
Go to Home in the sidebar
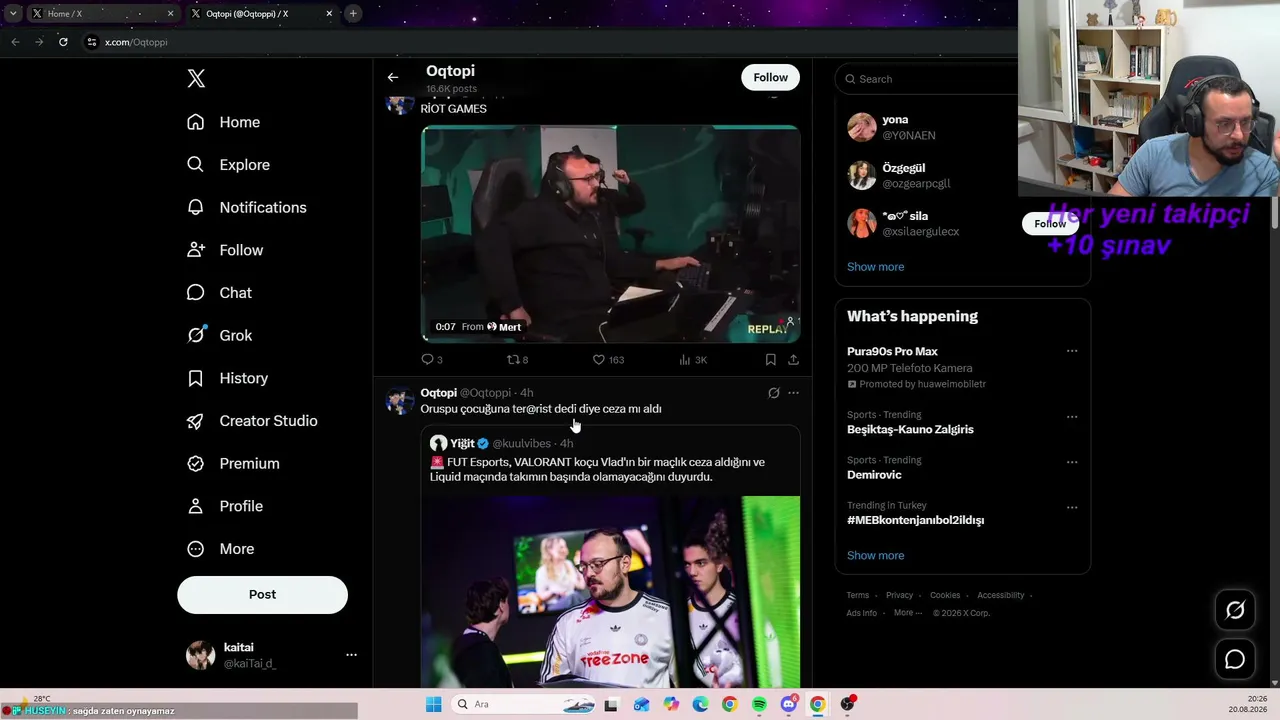[224, 122]
